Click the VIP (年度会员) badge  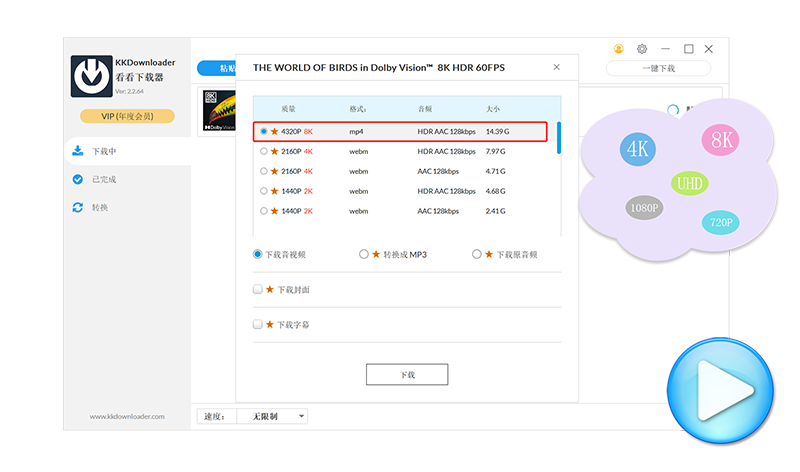(x=126, y=116)
